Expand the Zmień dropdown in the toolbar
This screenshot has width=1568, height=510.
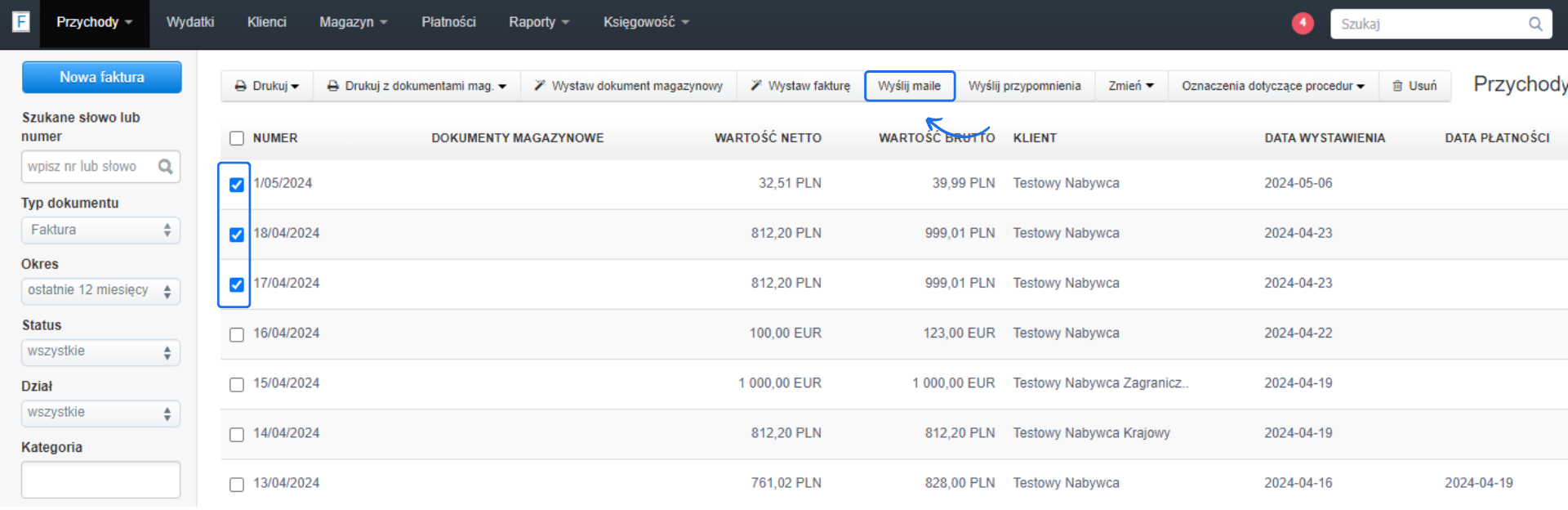[1130, 86]
